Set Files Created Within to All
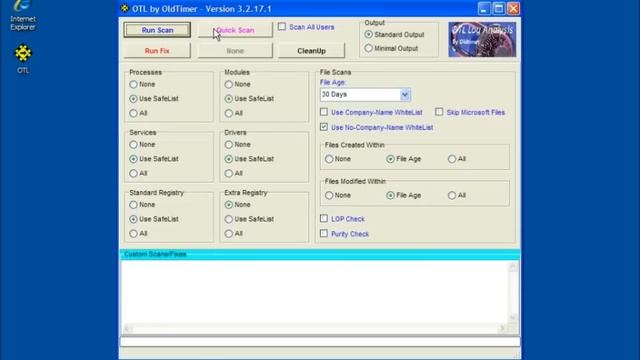This screenshot has width=640, height=360. (x=452, y=159)
